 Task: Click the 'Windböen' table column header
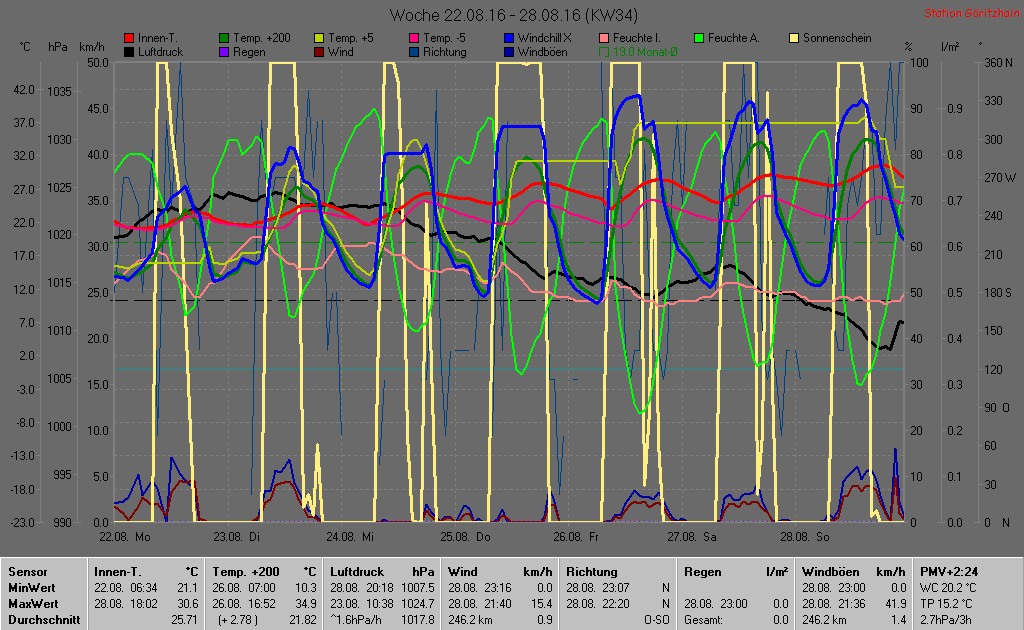coord(831,572)
